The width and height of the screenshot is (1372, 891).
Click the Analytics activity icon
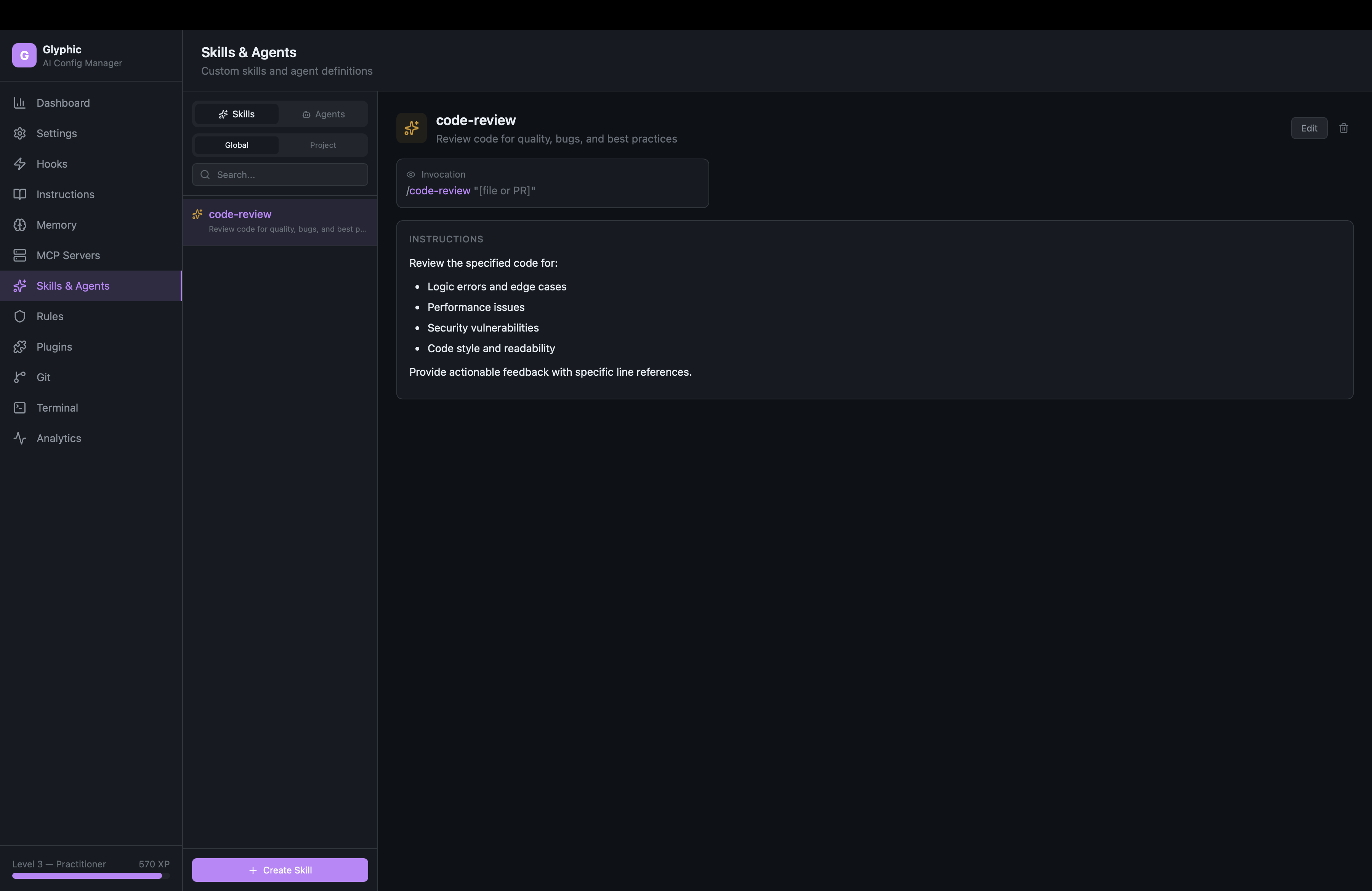pos(20,439)
